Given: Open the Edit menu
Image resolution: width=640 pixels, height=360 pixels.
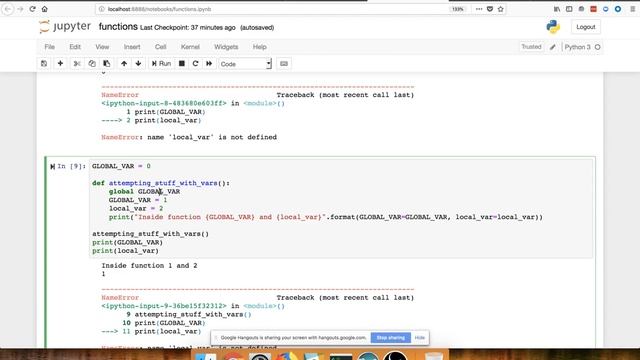Looking at the screenshot, I should tap(75, 47).
